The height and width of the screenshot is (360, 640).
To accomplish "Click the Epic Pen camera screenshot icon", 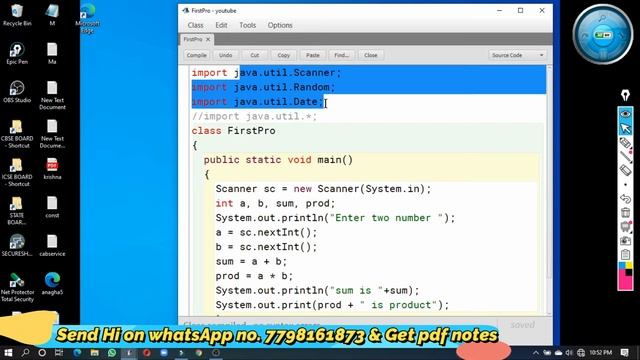I will [x=625, y=241].
